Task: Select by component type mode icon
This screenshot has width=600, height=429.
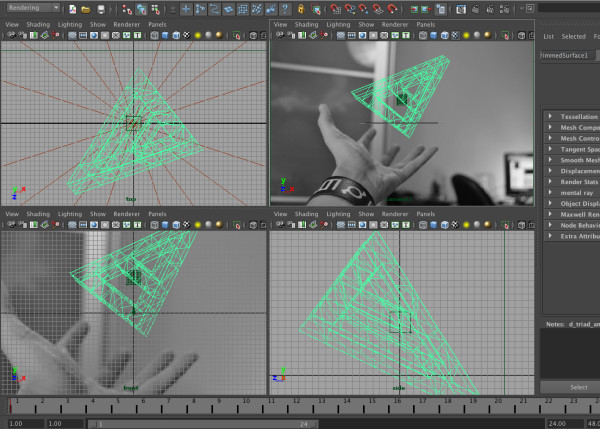Action: (155, 9)
